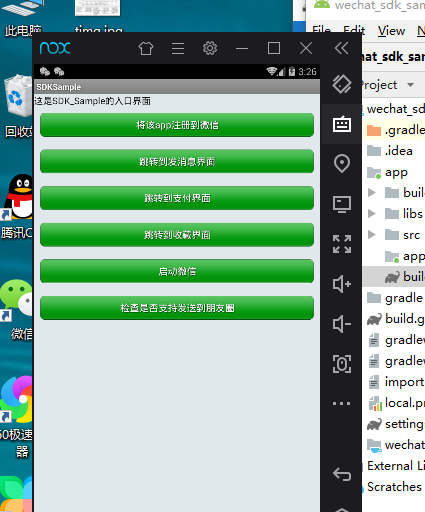The image size is (425, 512).
Task: Expand the build folder under app
Action: click(371, 193)
